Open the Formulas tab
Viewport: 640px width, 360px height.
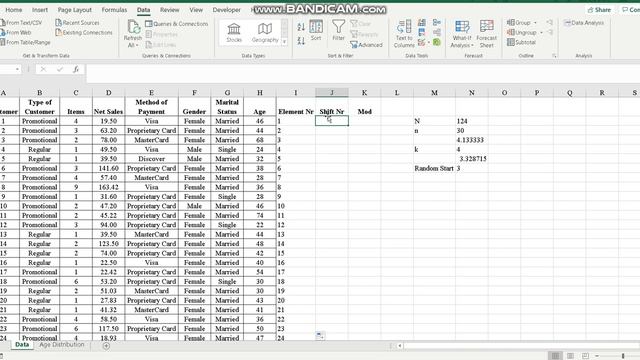[114, 10]
